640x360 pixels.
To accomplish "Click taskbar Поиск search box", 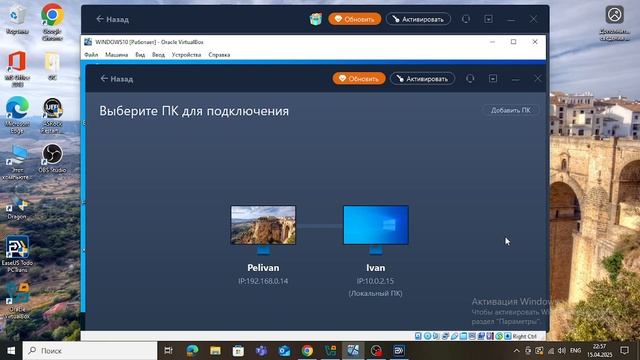I will pyautogui.click(x=90, y=351).
